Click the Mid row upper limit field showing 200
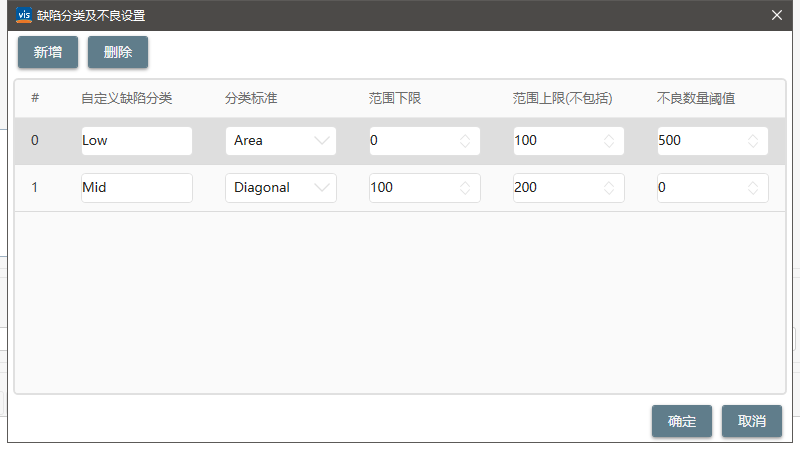The image size is (800, 450). [568, 188]
